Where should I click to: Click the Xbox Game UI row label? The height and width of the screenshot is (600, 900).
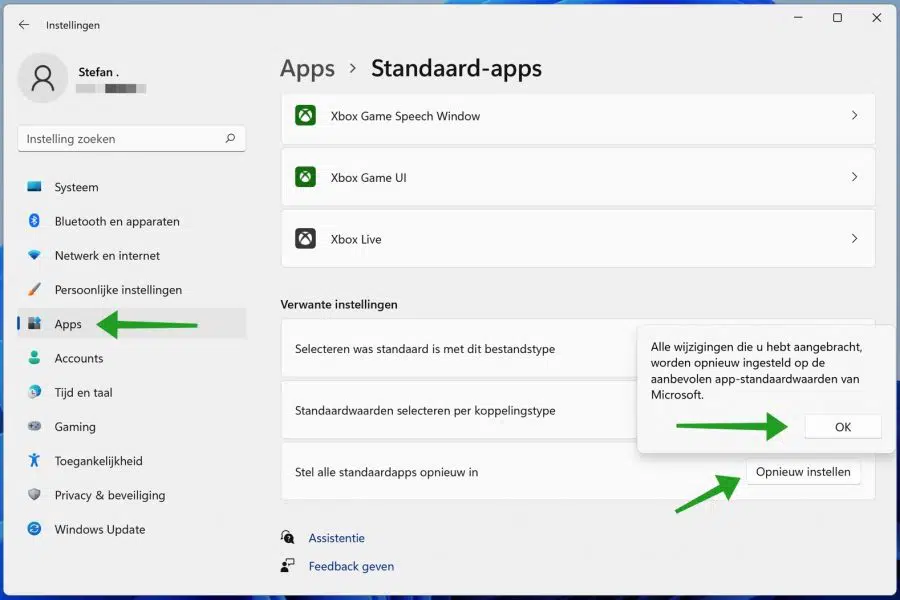[x=368, y=177]
